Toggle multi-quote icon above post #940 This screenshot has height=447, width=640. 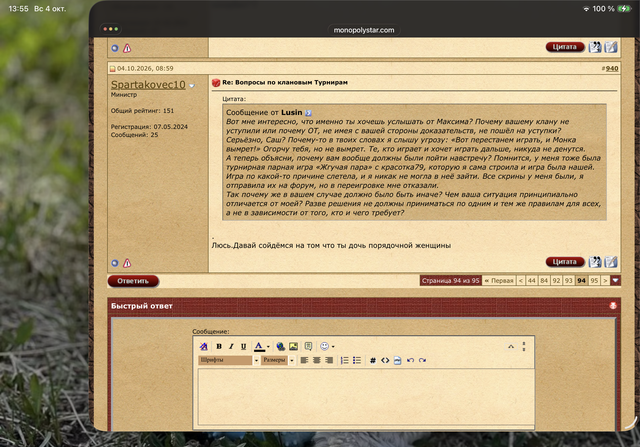[x=595, y=47]
